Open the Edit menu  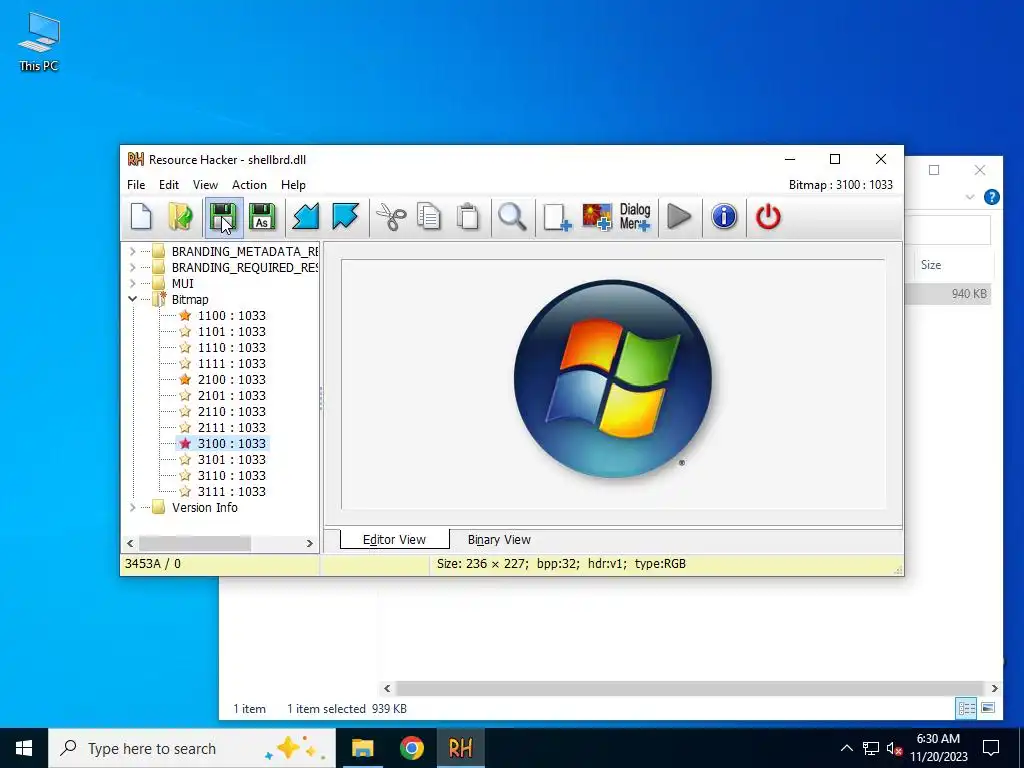coord(168,185)
